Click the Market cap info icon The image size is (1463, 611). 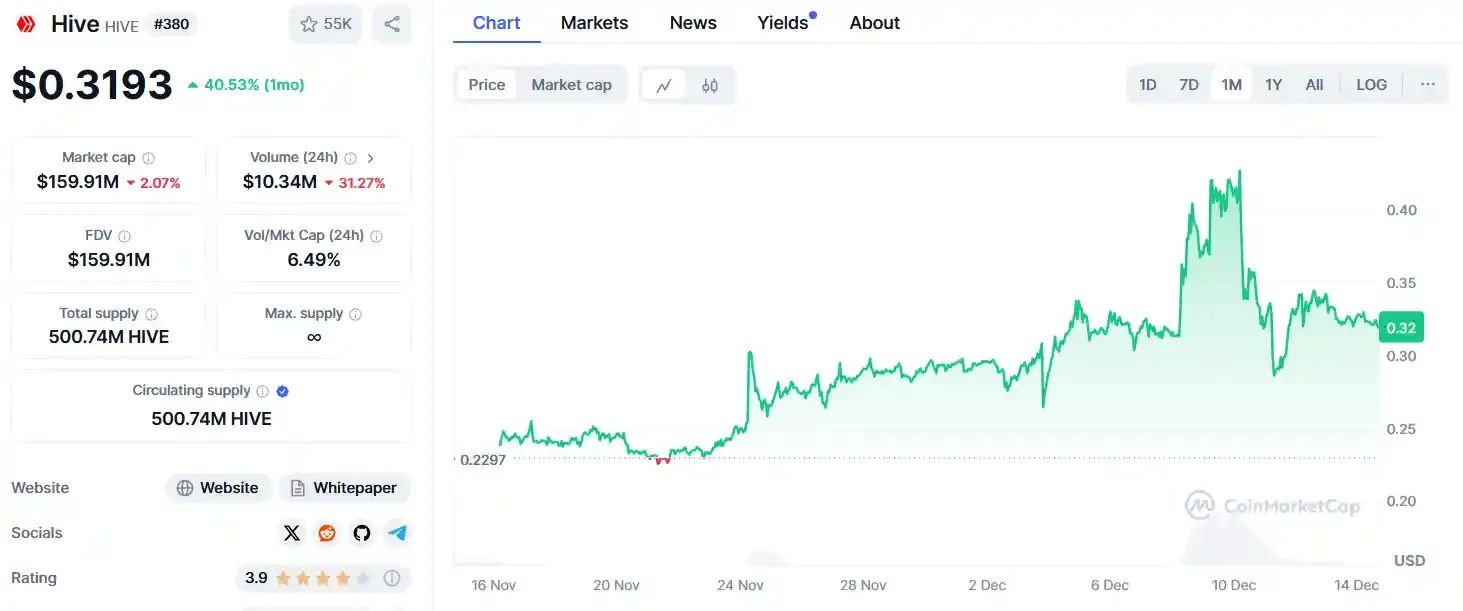pos(149,158)
